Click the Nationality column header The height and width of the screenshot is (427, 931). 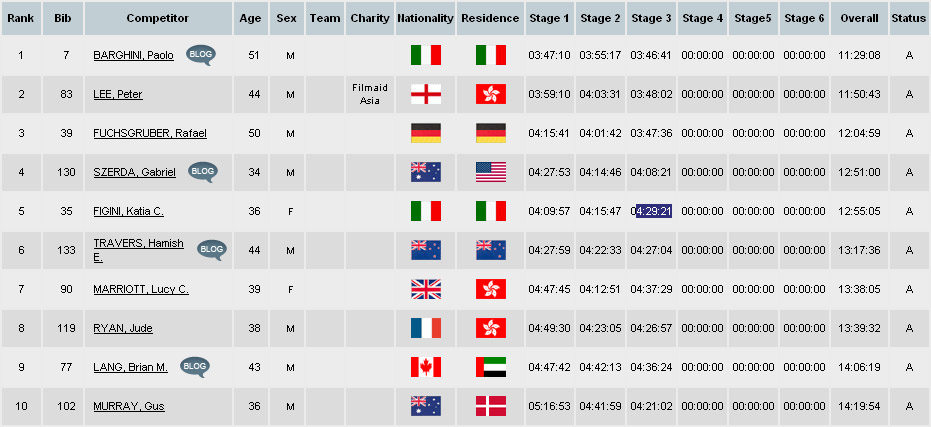click(x=426, y=18)
